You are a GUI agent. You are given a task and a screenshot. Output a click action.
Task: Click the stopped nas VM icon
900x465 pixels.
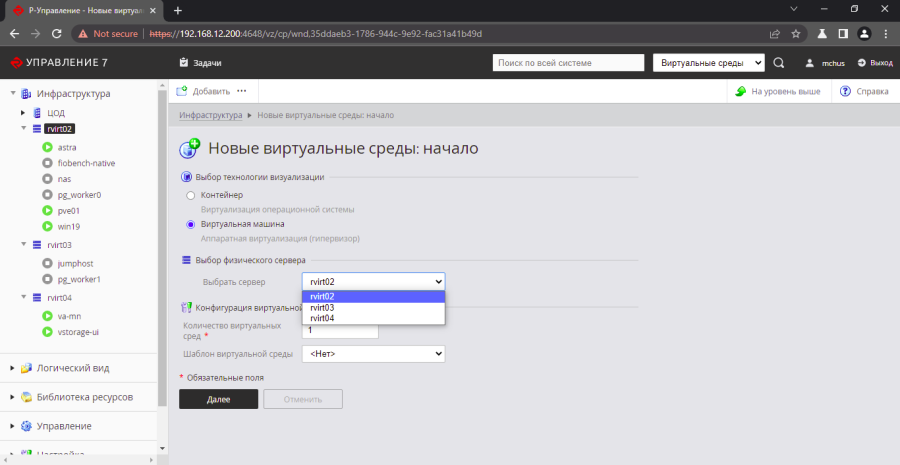point(47,179)
